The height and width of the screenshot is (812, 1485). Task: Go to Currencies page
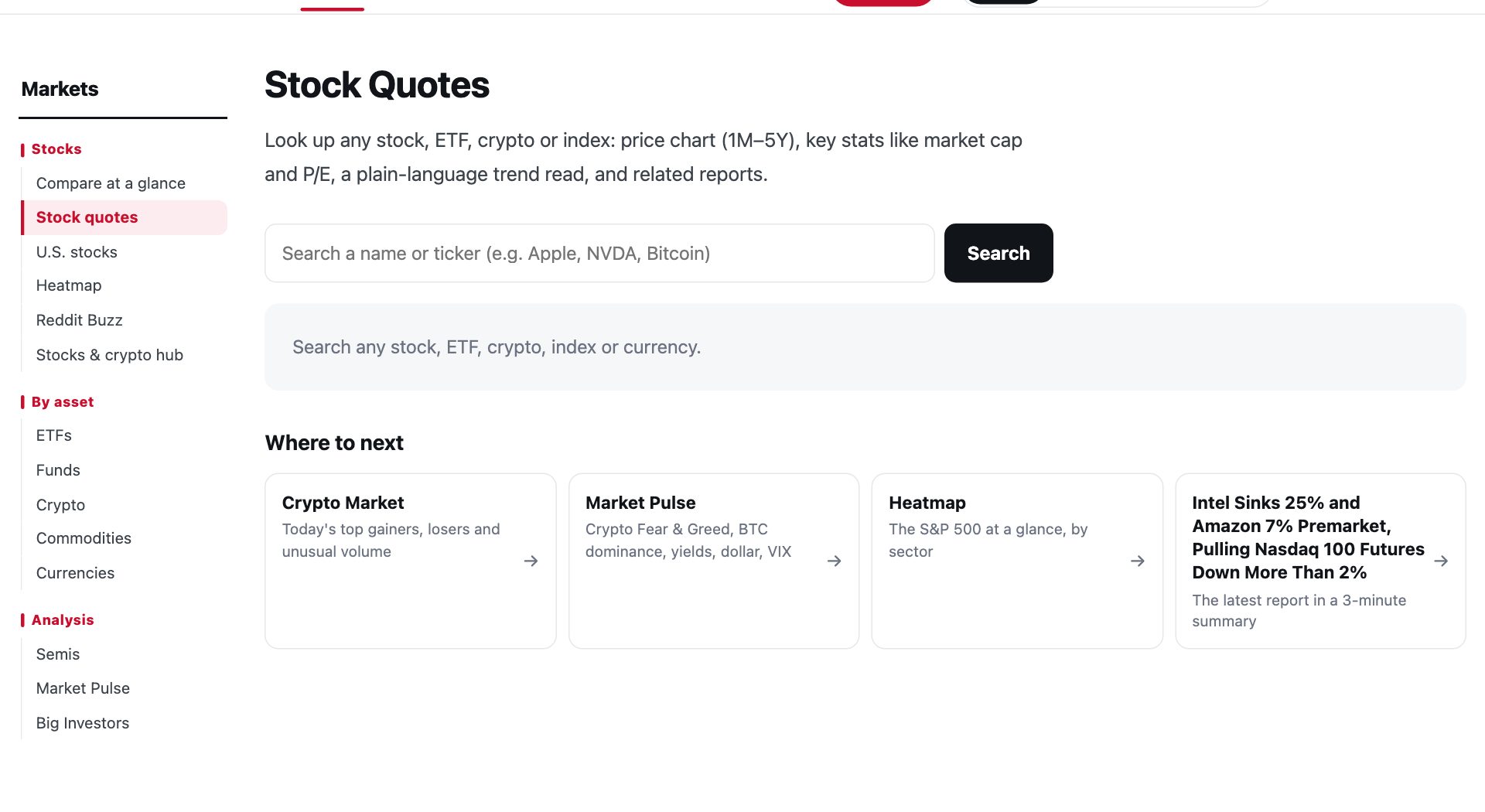pos(75,573)
